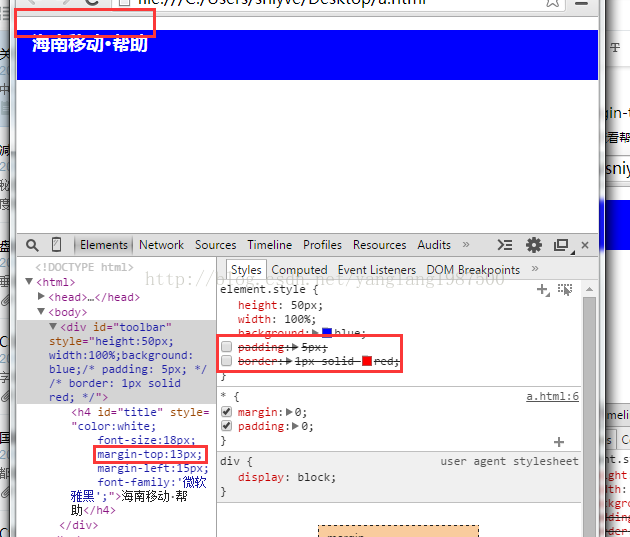Open the Profiles panel
630x537 pixels.
322,245
